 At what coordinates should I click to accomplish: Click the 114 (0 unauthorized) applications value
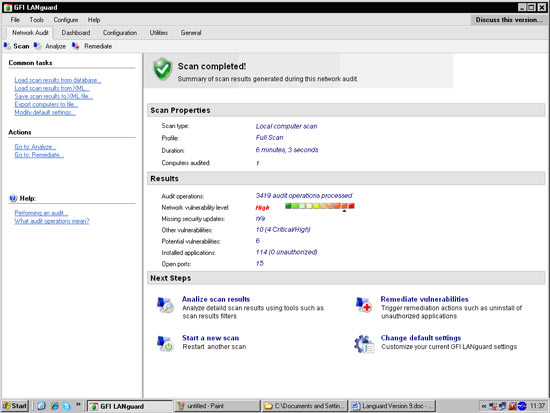pyautogui.click(x=286, y=252)
